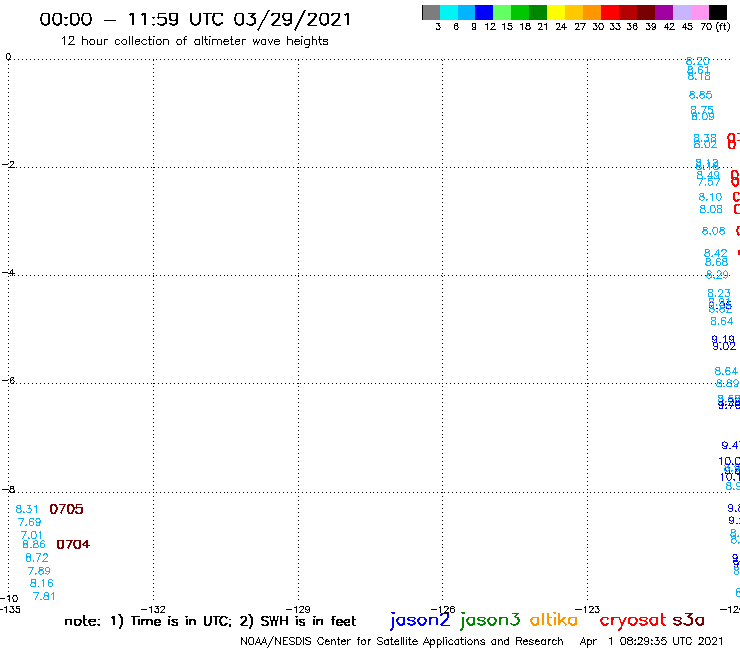Click the yellow swatch in the color scale
Screen dimensions: 740x650
click(556, 12)
